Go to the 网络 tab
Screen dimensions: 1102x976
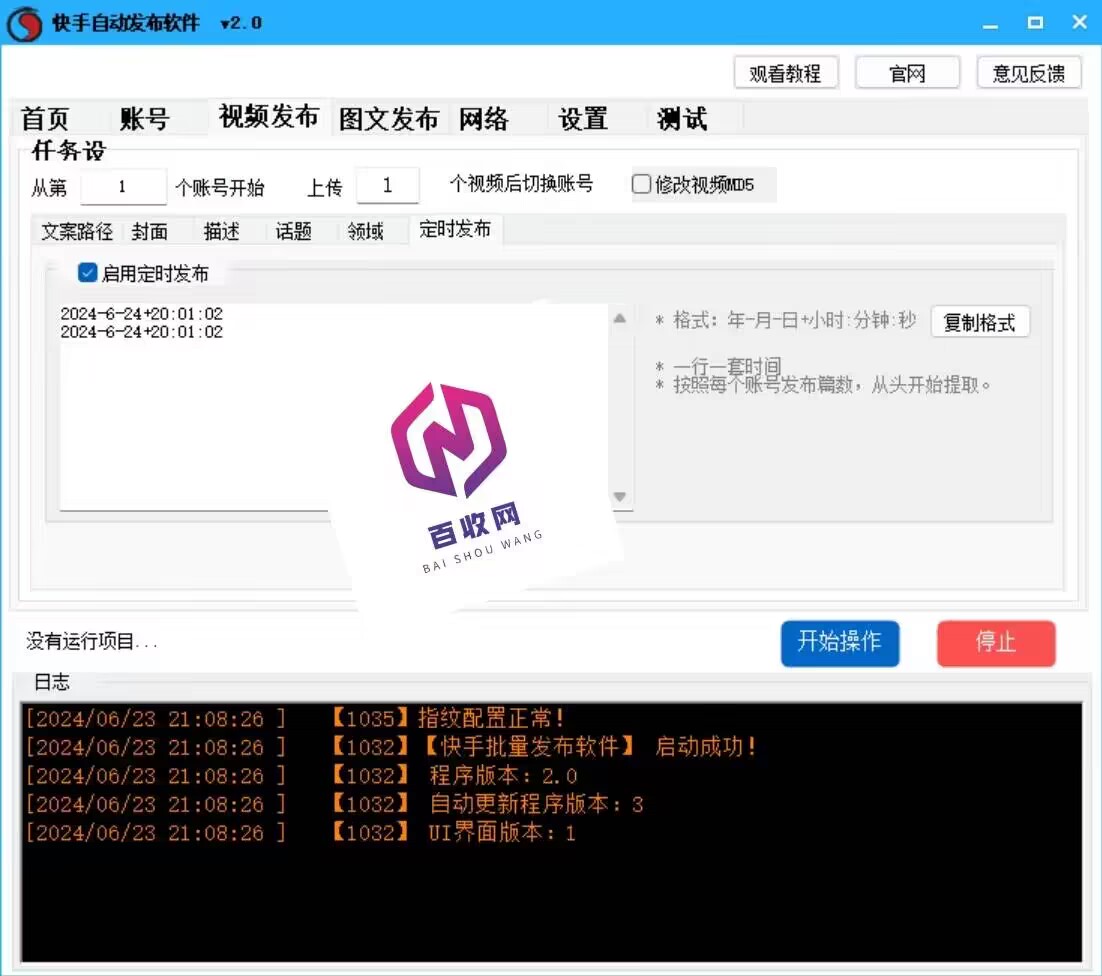(x=484, y=118)
